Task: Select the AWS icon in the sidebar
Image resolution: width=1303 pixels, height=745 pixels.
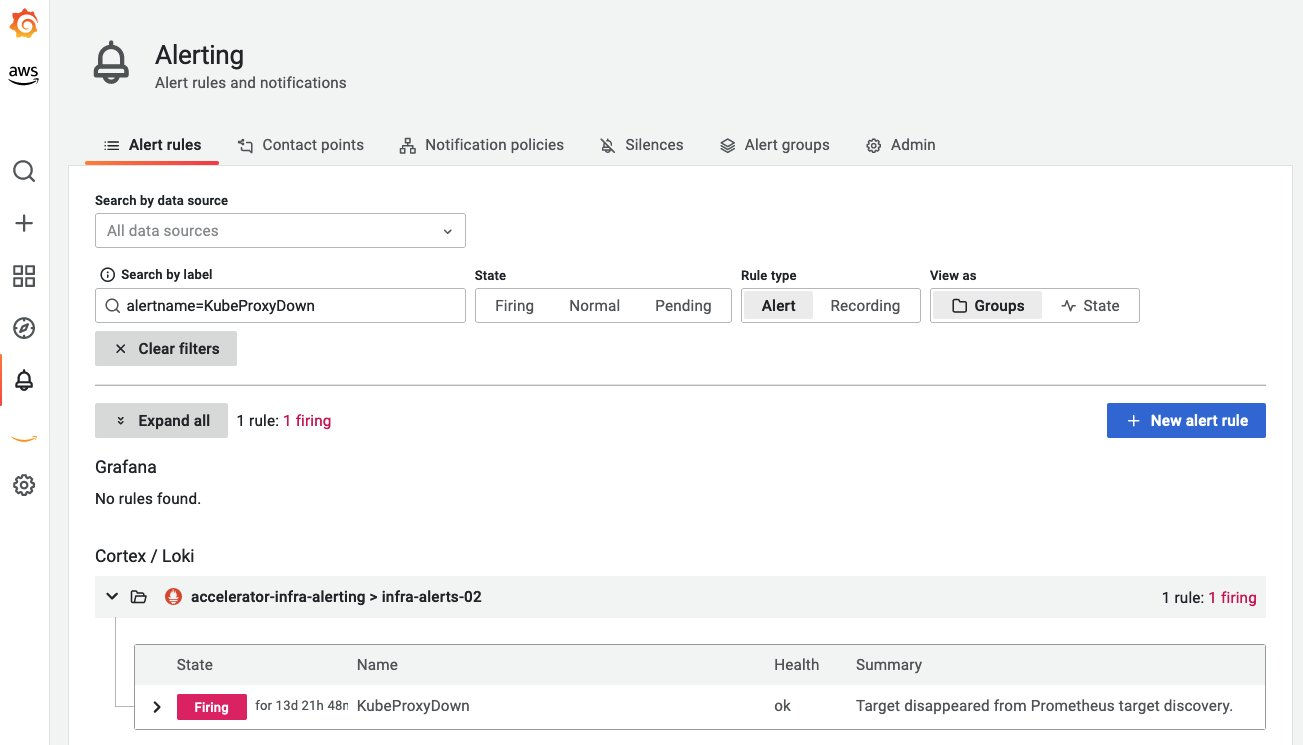Action: [x=23, y=72]
